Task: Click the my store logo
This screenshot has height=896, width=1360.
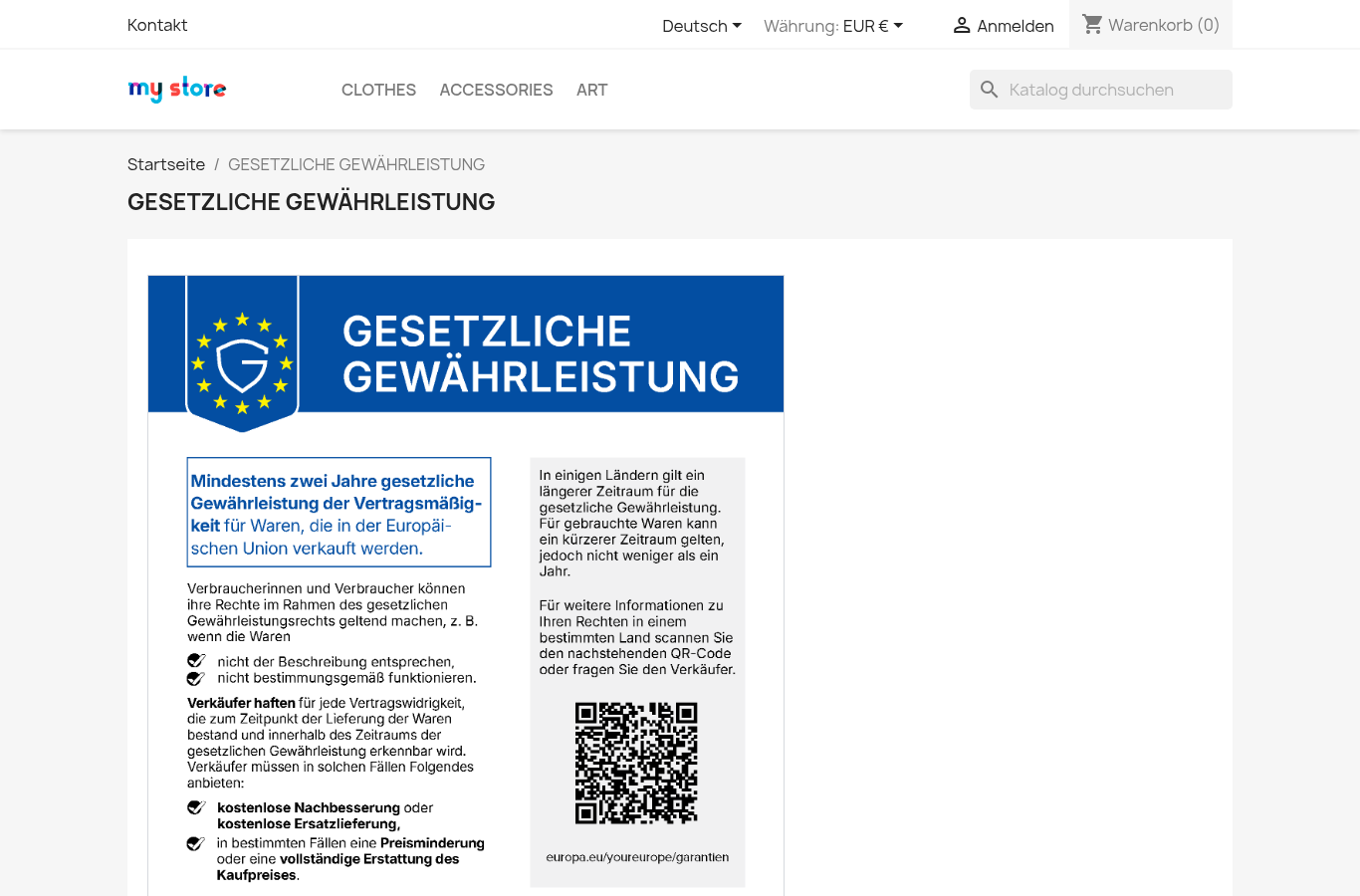Action: pyautogui.click(x=177, y=89)
